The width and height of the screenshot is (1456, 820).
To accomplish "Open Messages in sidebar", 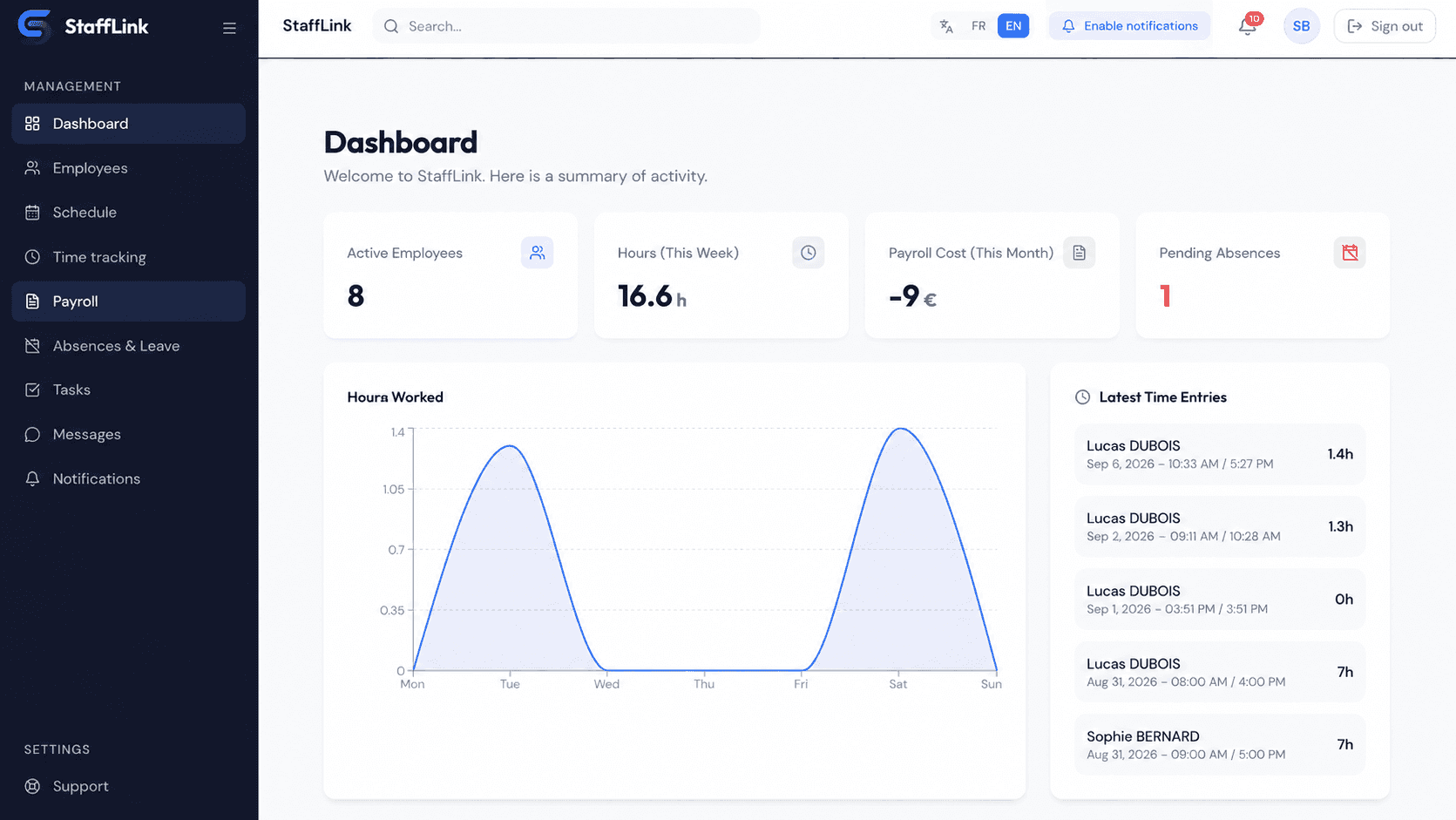I will click(129, 434).
